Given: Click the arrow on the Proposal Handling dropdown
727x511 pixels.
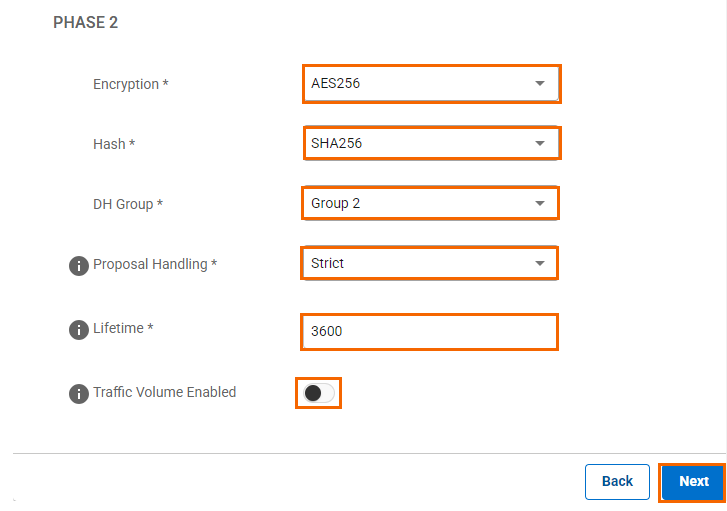Looking at the screenshot, I should pos(540,264).
